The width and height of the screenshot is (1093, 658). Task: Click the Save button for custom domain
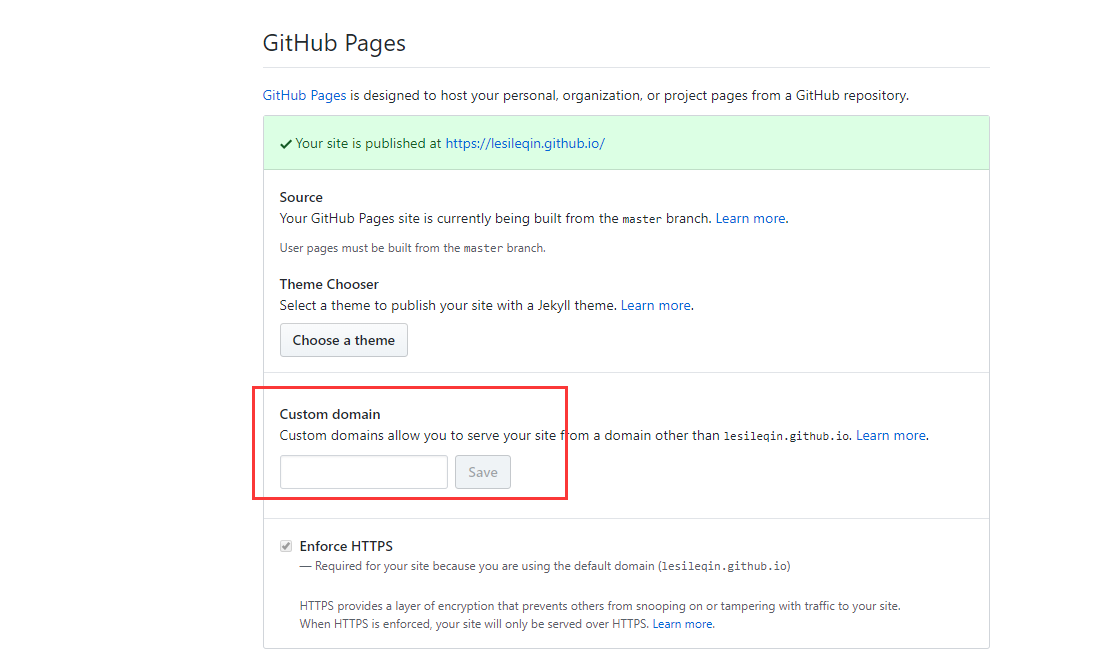point(483,471)
